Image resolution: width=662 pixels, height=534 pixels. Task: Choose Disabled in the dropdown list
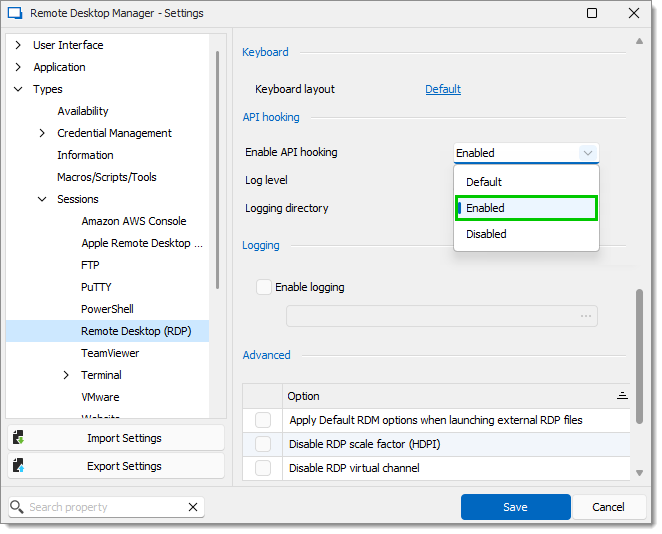pyautogui.click(x=526, y=234)
